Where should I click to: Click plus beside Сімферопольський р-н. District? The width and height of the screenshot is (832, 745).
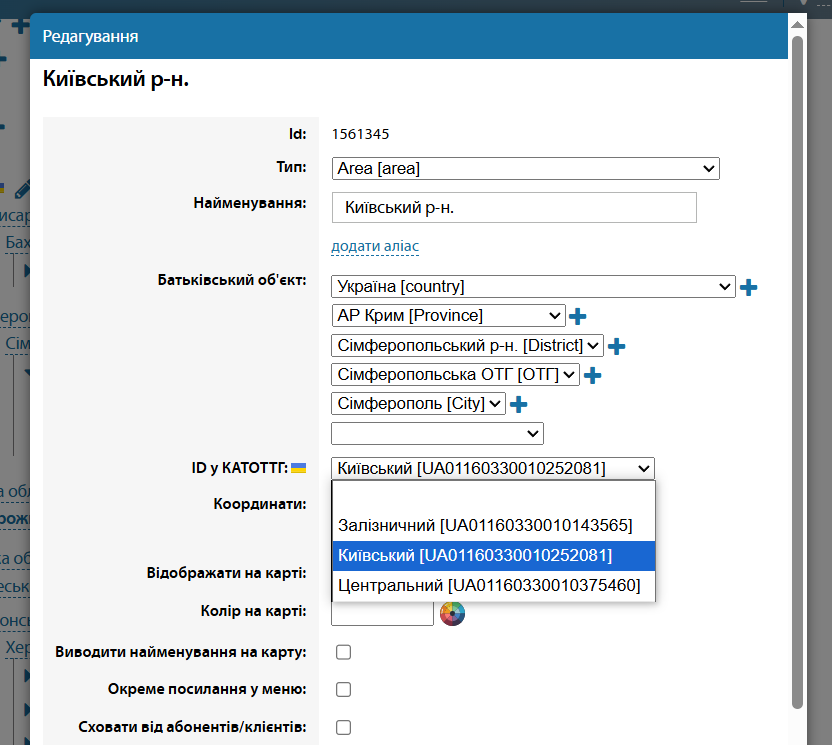pos(617,346)
